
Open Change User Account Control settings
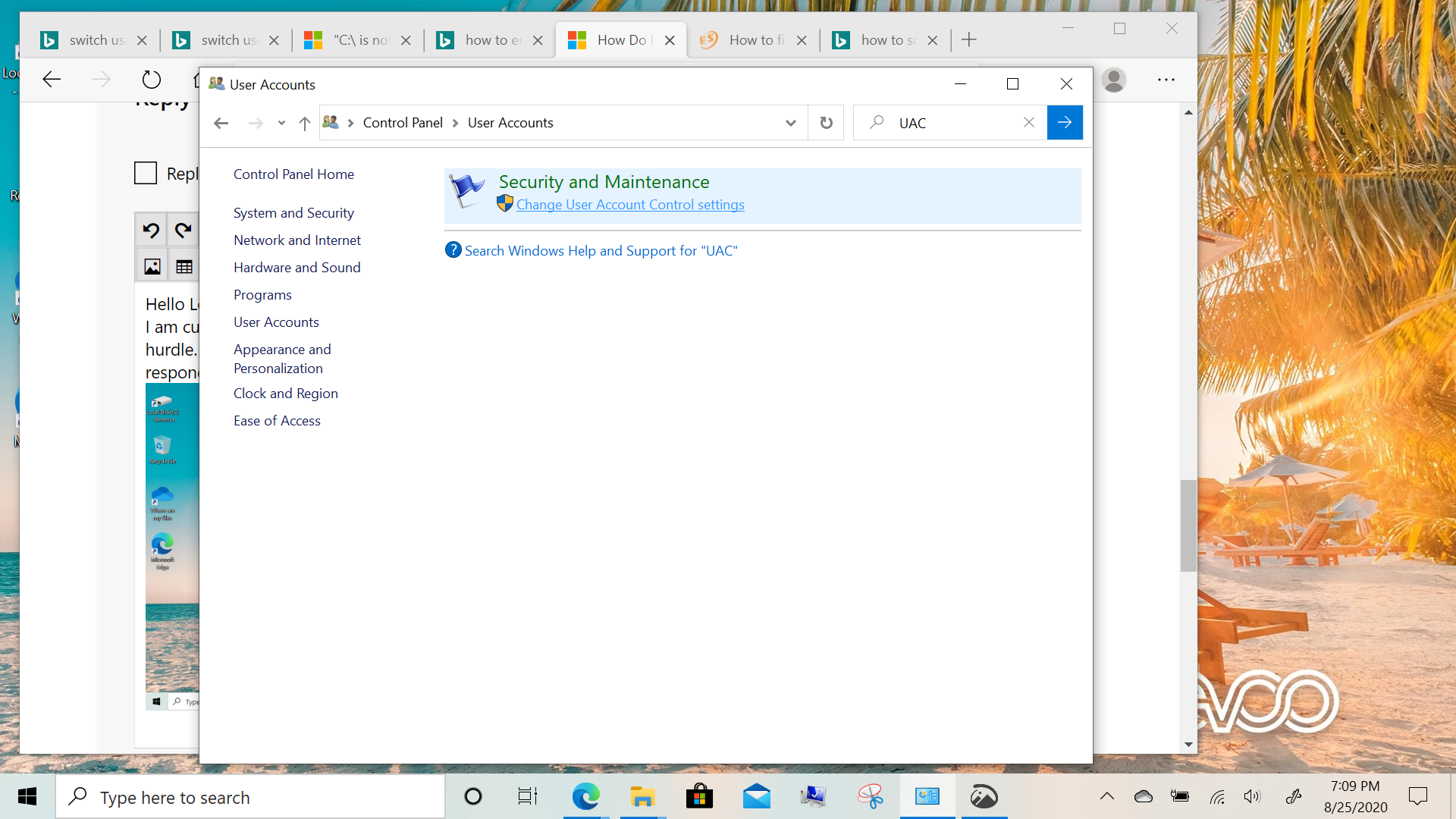click(x=630, y=204)
